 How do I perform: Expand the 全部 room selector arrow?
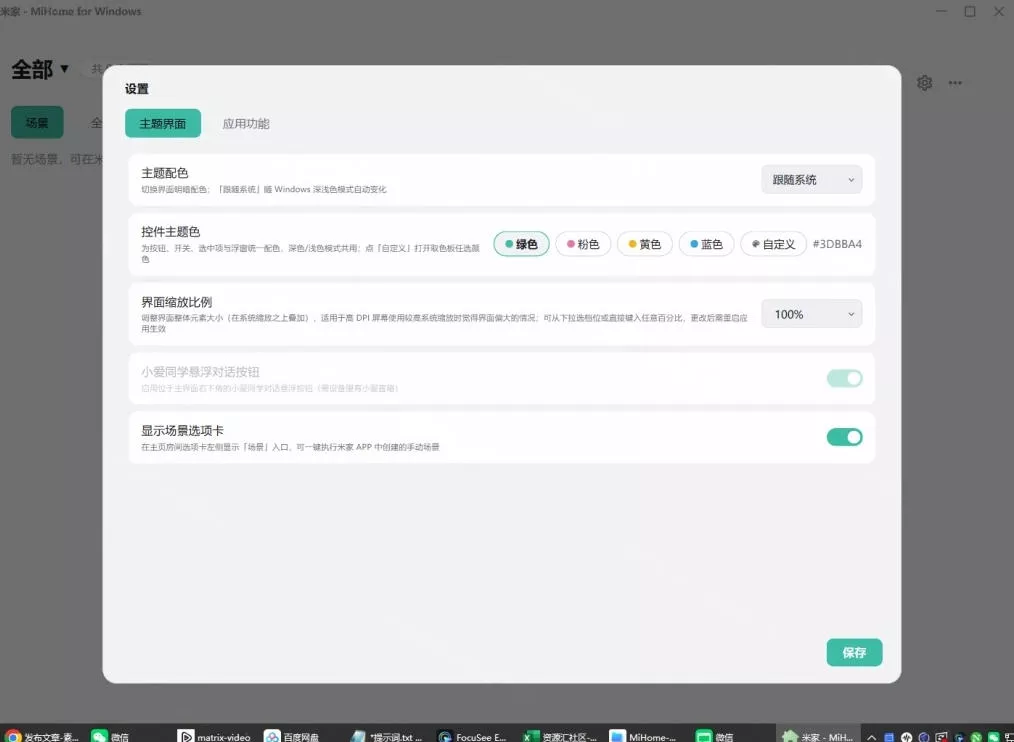(x=64, y=69)
